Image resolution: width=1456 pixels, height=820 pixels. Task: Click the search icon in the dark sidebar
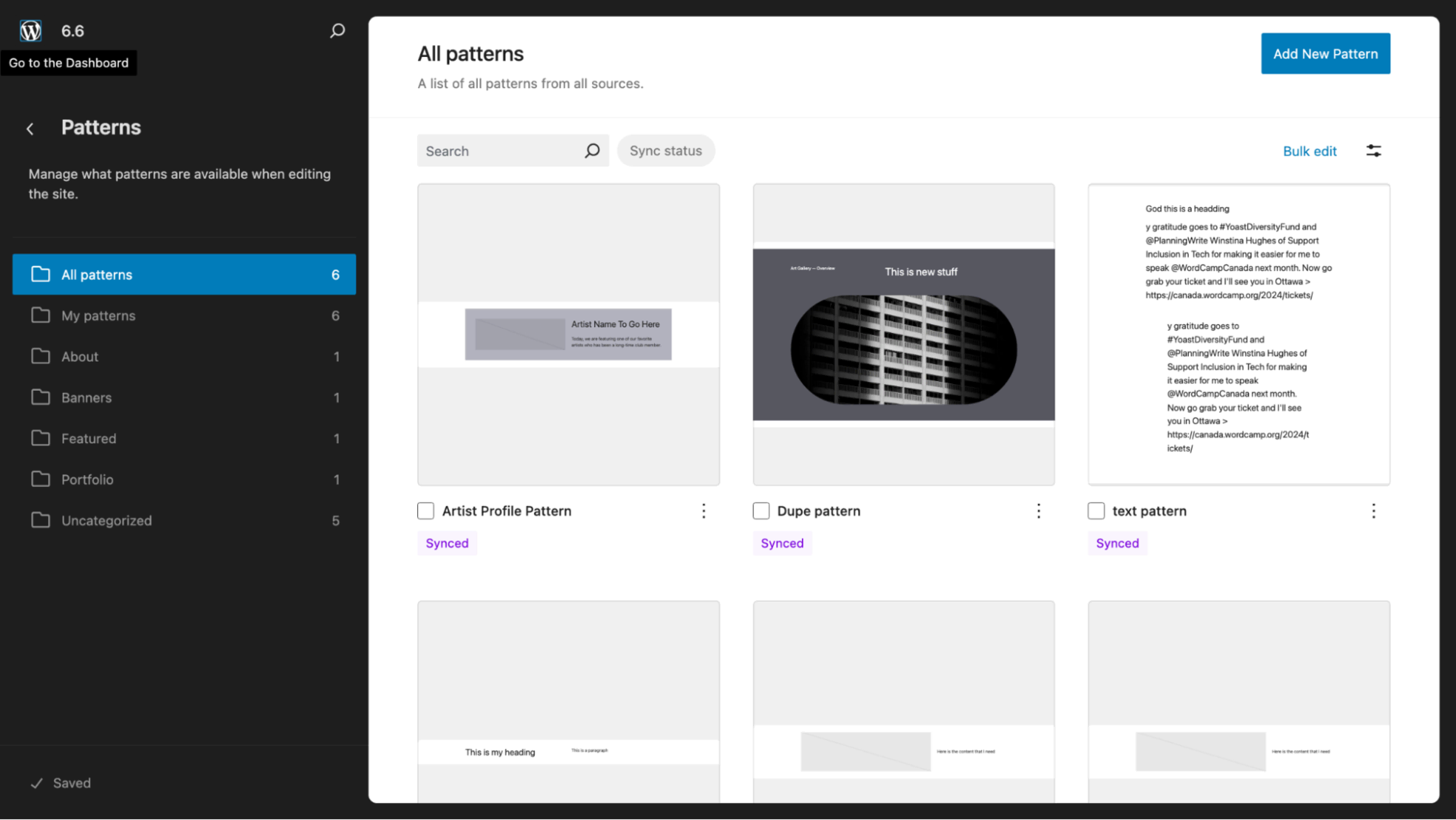click(337, 30)
